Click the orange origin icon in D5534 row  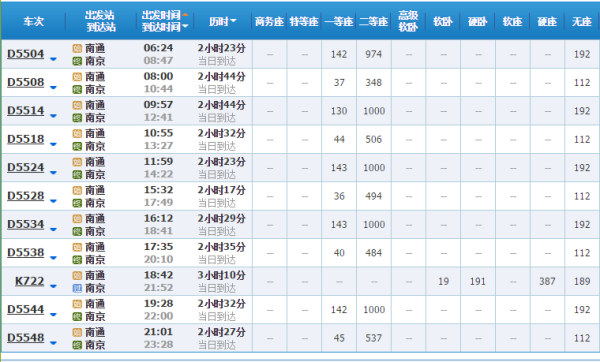(x=77, y=219)
